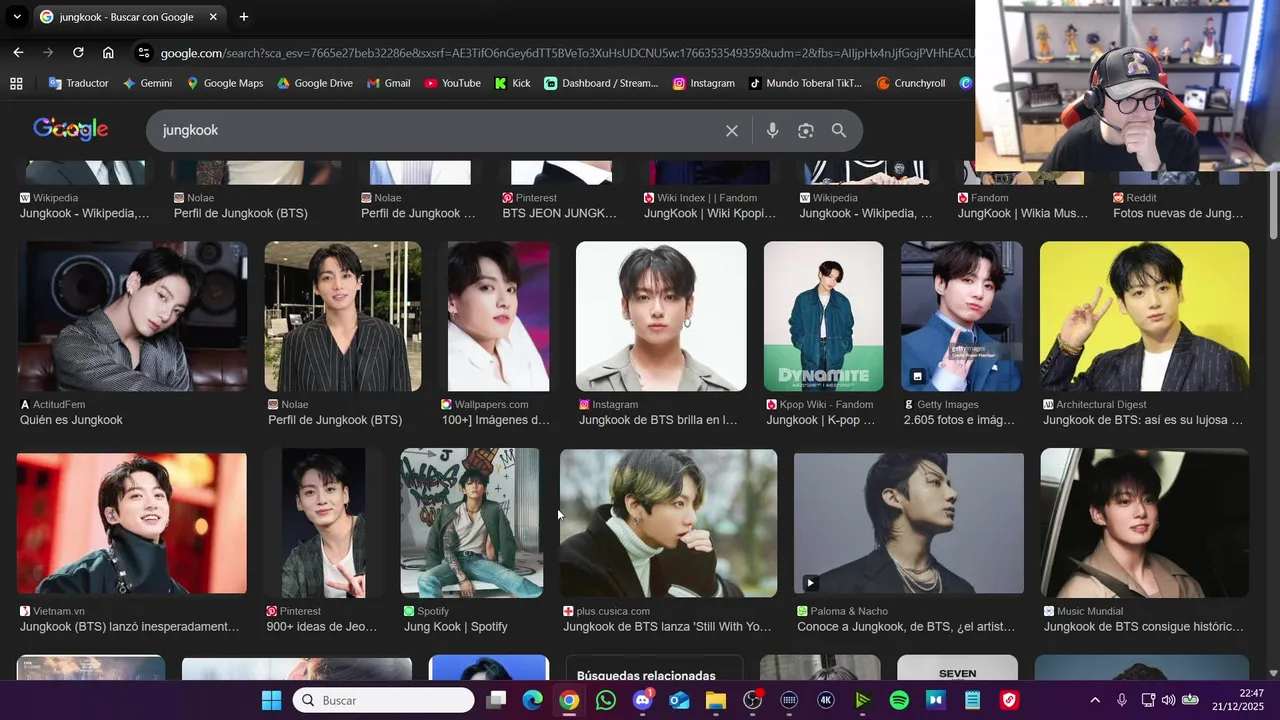Open Task View in the taskbar

[496, 700]
